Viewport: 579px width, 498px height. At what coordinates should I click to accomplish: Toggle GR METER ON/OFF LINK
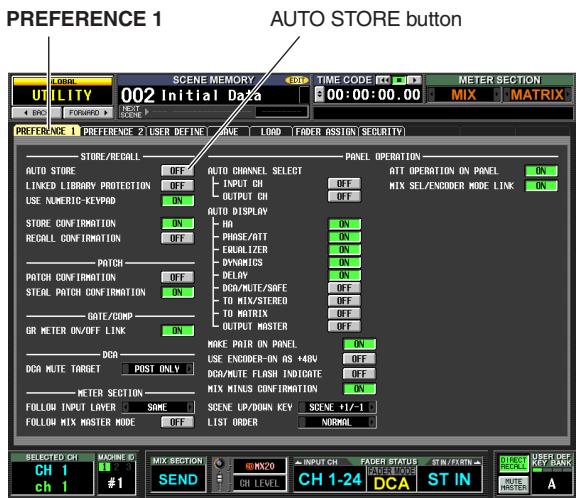tap(177, 330)
